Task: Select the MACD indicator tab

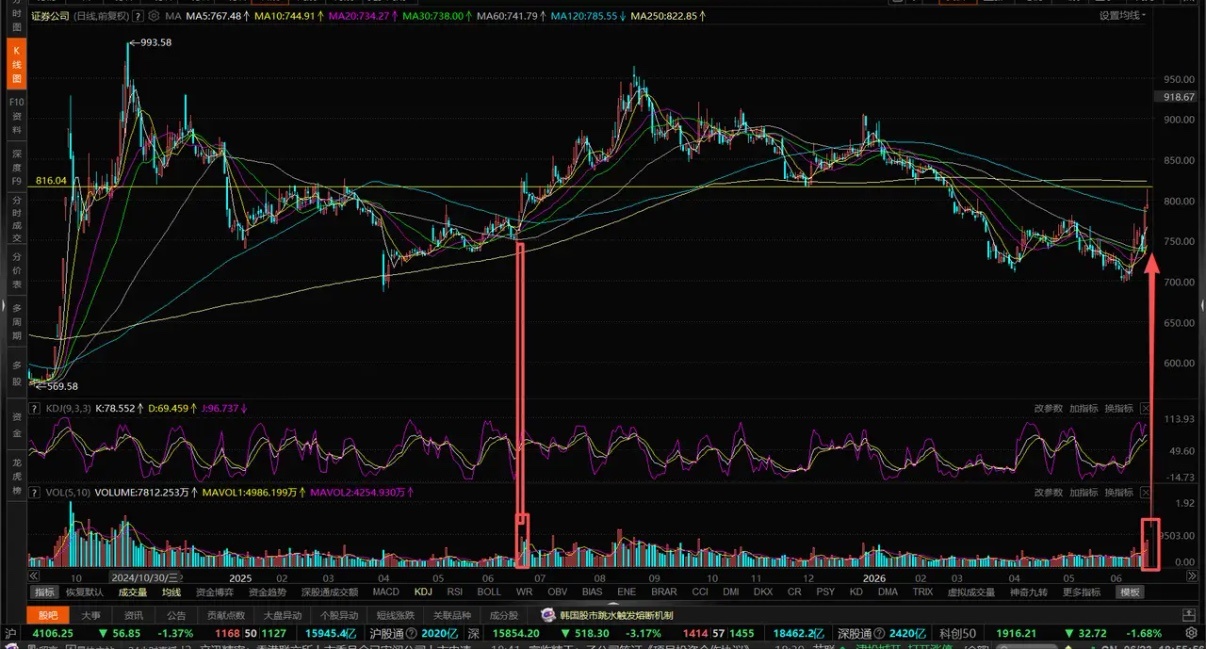Action: (385, 592)
